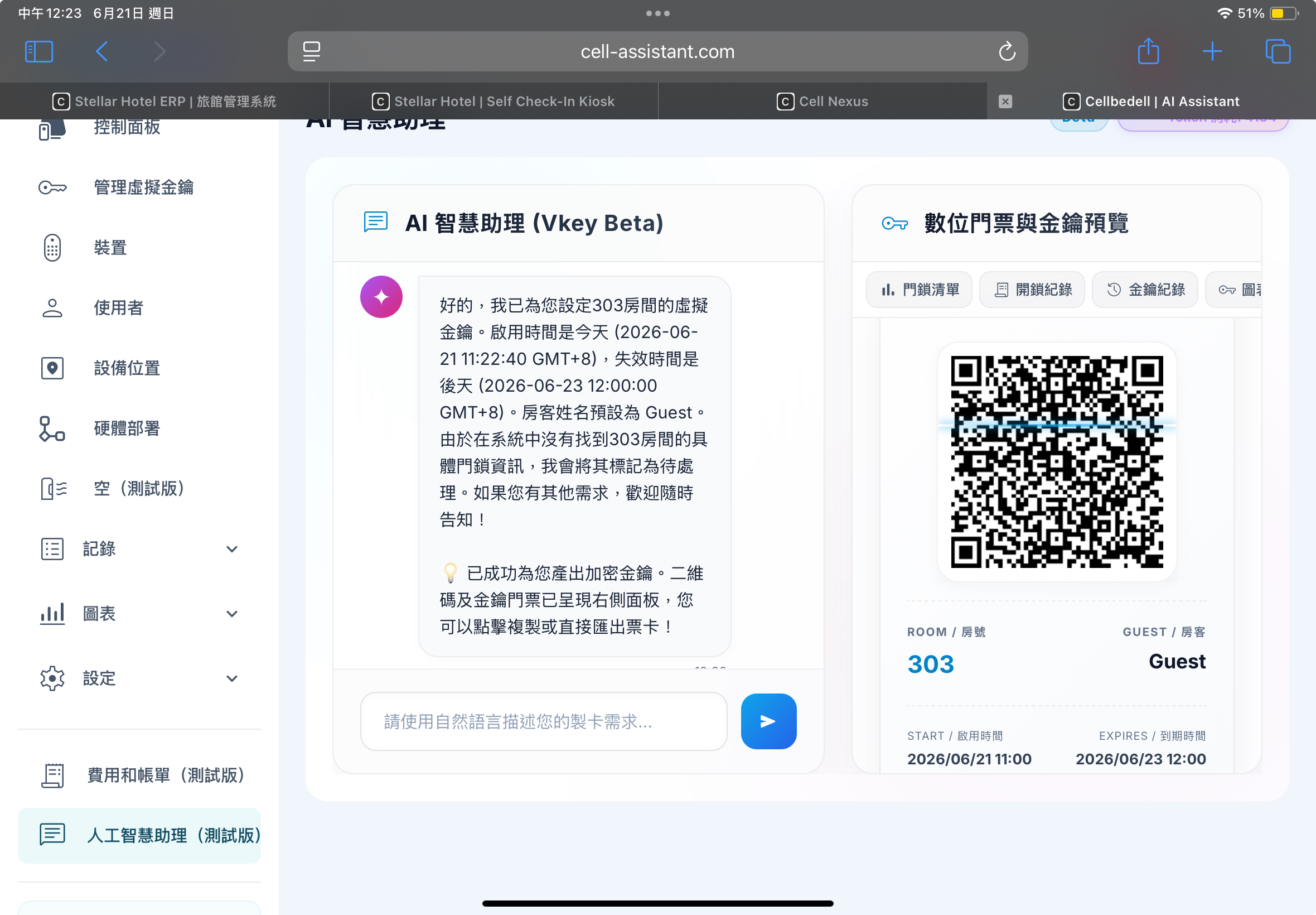Click room number 303 on the ticket

click(931, 664)
